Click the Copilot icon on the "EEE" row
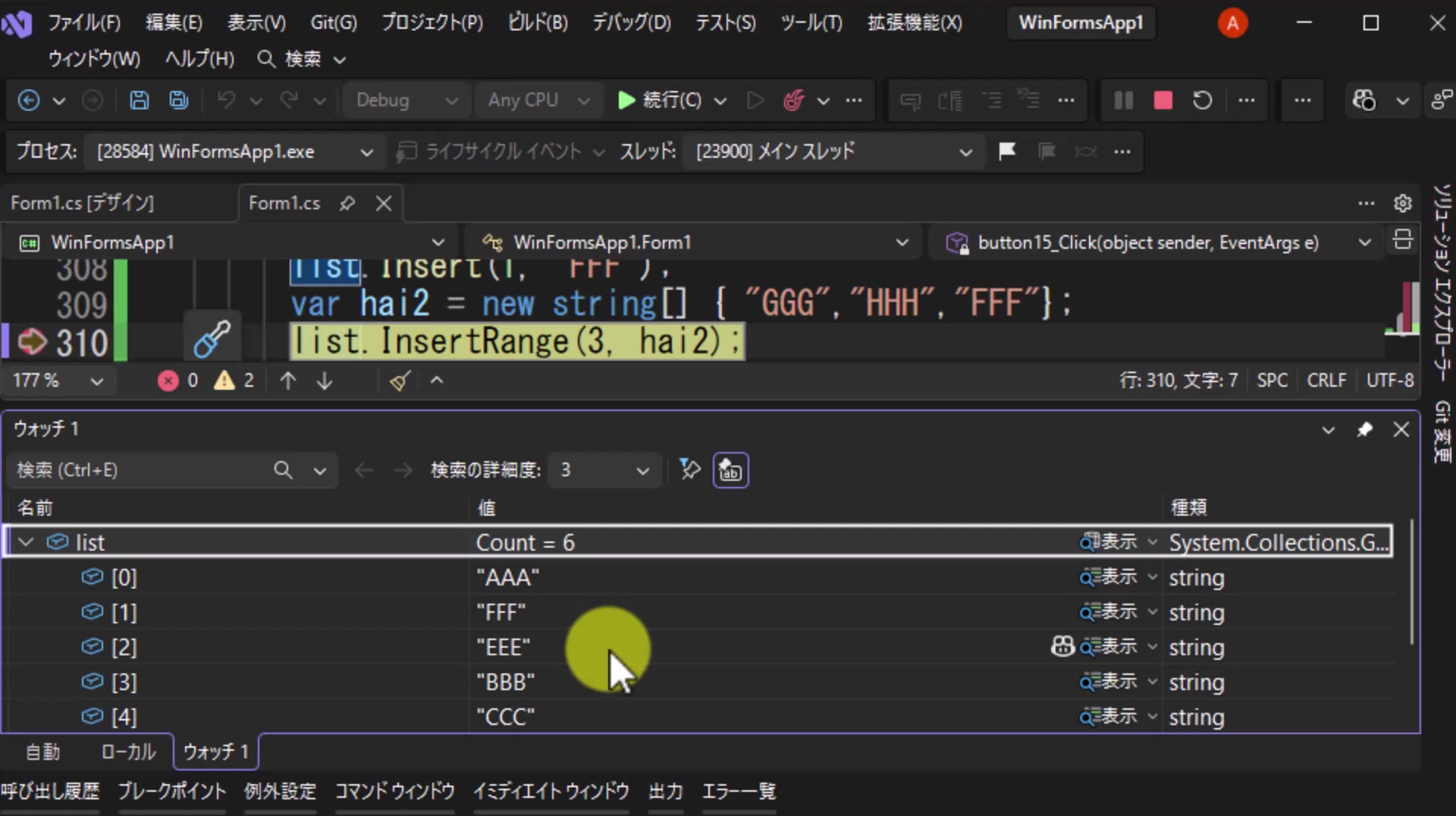Viewport: 1456px width, 816px height. 1062,646
